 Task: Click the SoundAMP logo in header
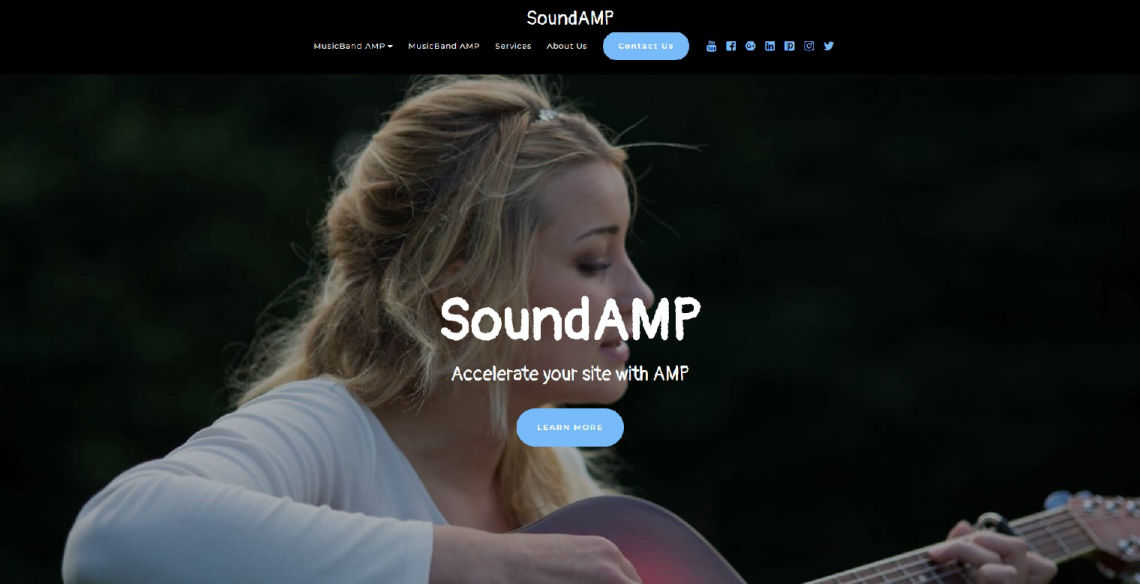pyautogui.click(x=570, y=17)
